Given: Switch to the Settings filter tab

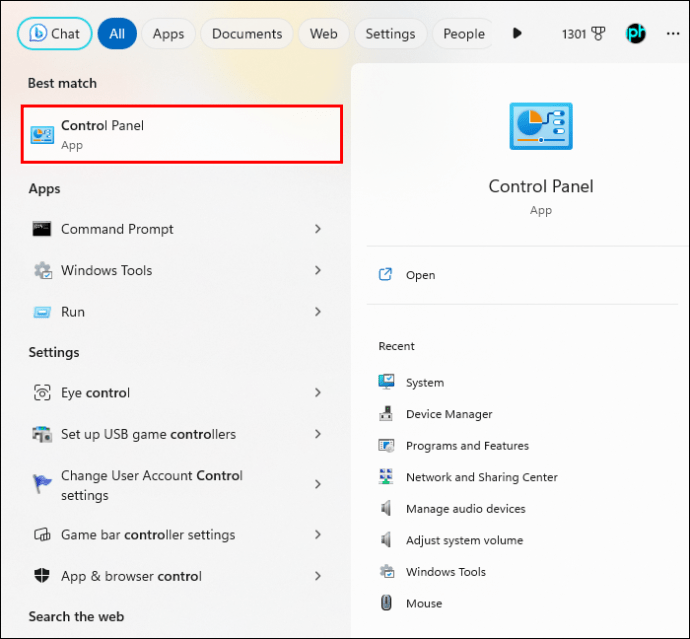Looking at the screenshot, I should (390, 33).
